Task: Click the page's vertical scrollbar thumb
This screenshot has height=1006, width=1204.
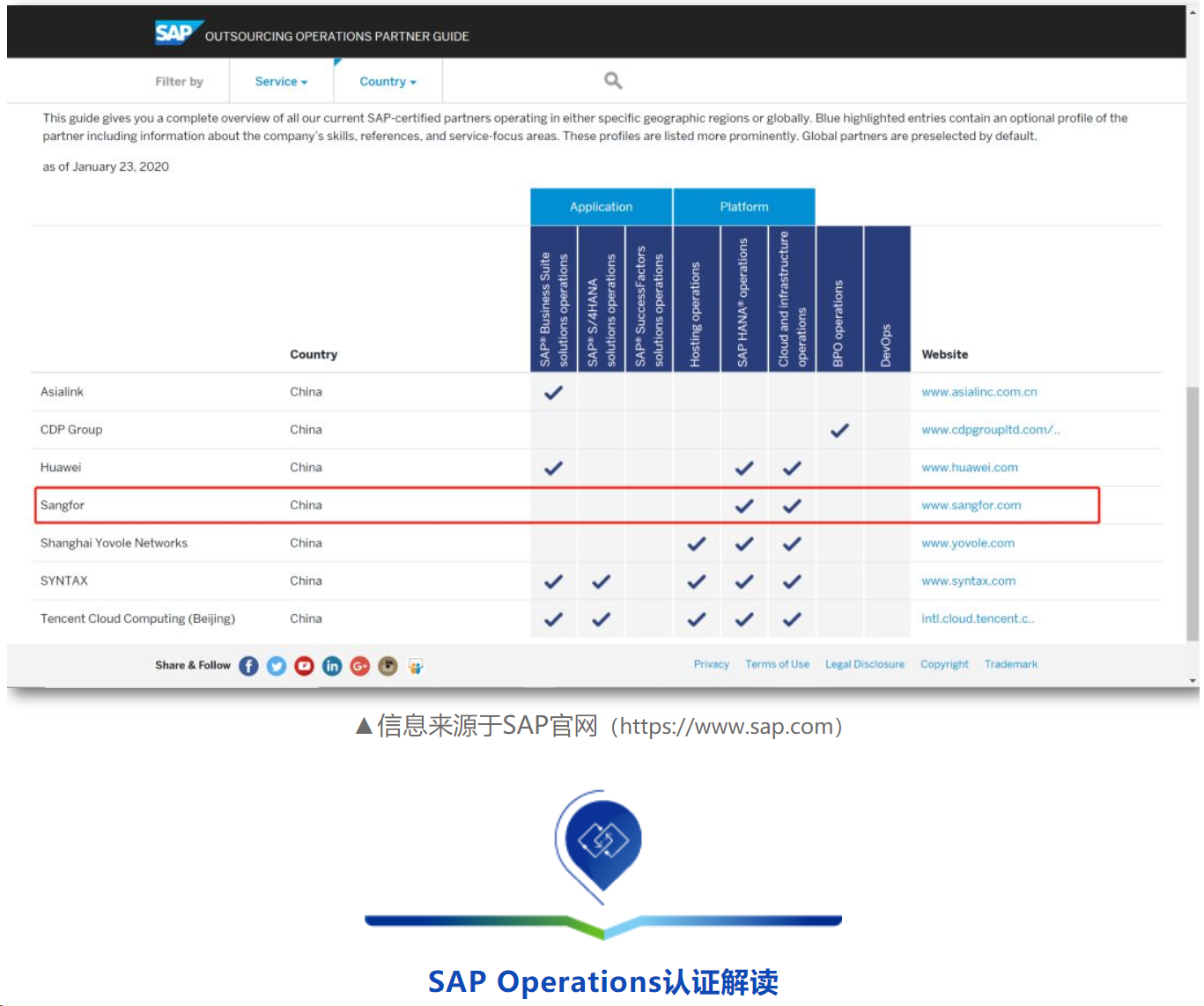Action: (x=1193, y=513)
